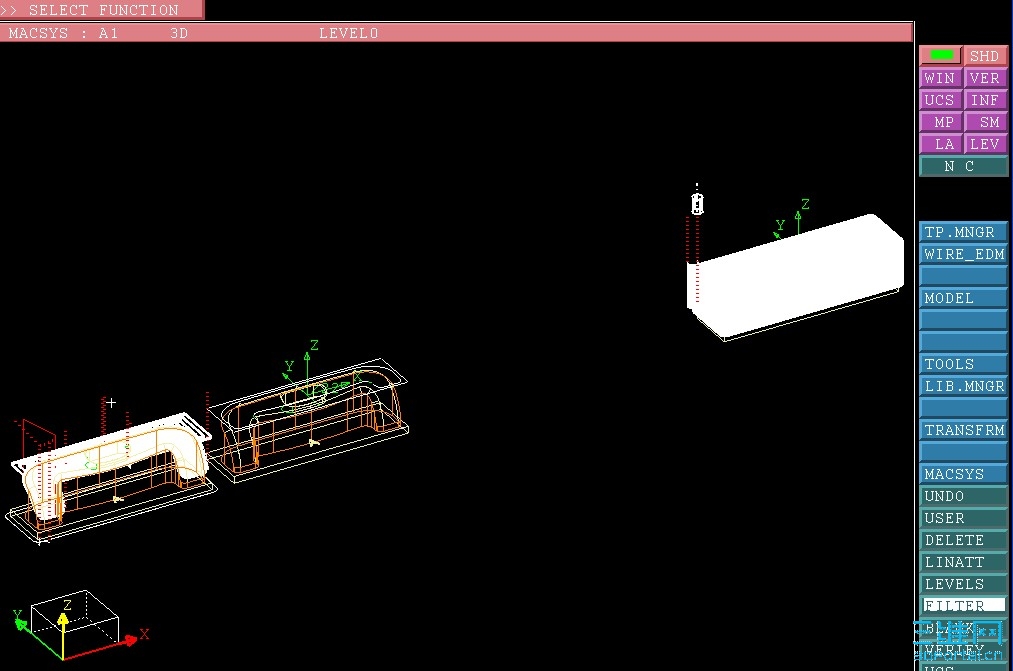
Task: Click the highlighted FILTER entry
Action: click(x=963, y=605)
